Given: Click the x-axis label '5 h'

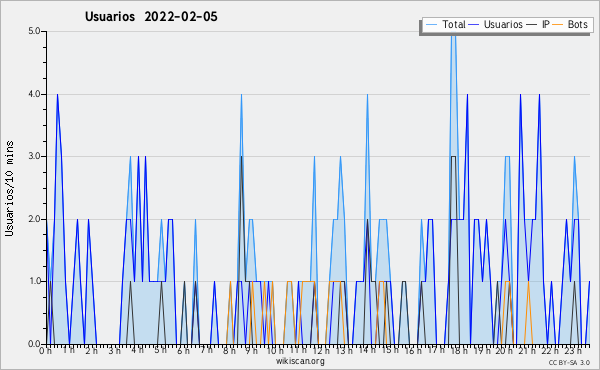Looking at the screenshot, I should click(160, 349).
